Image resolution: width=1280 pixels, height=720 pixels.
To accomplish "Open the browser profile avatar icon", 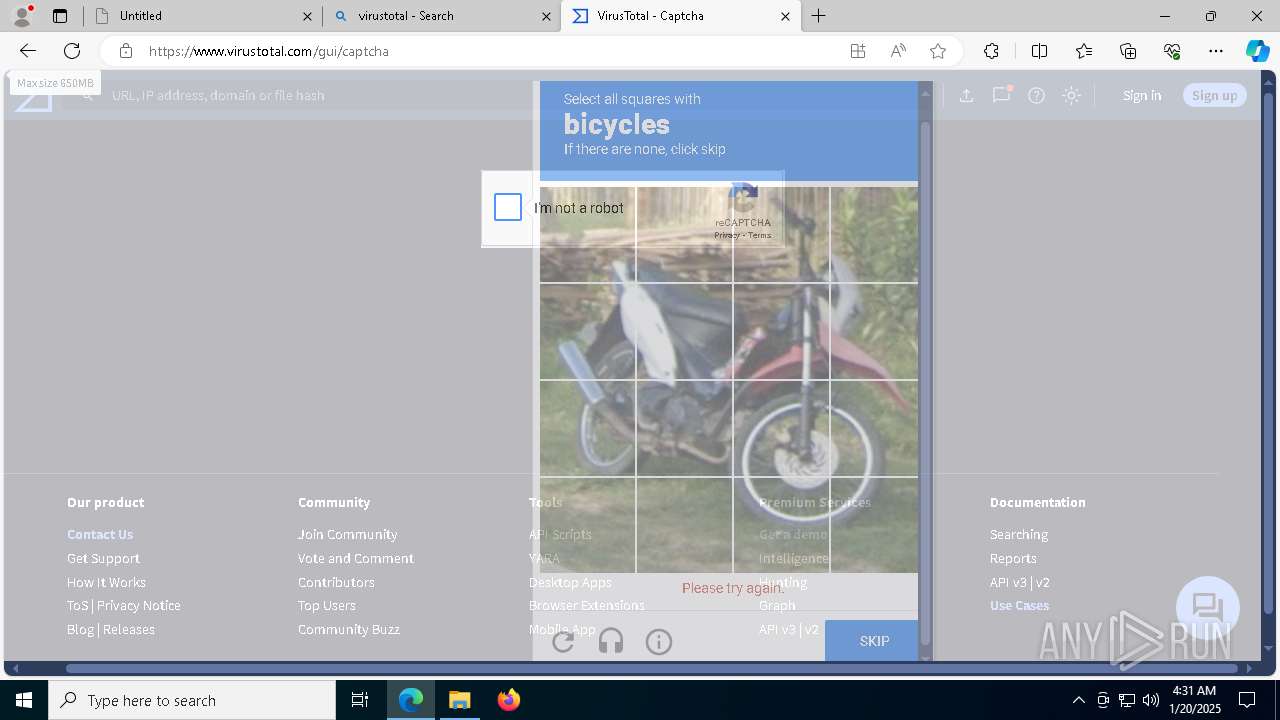I will coord(22,16).
